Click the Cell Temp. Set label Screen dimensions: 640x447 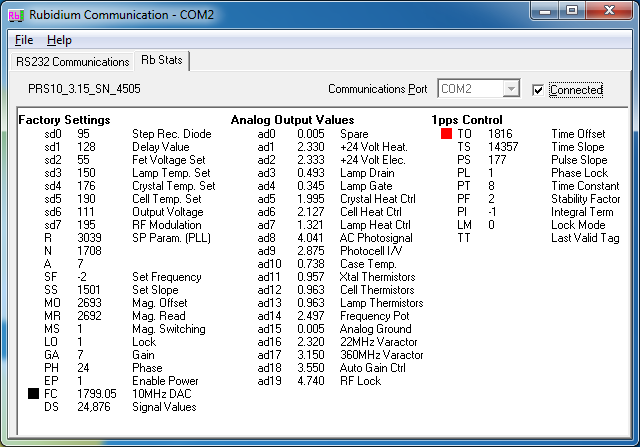pos(167,199)
